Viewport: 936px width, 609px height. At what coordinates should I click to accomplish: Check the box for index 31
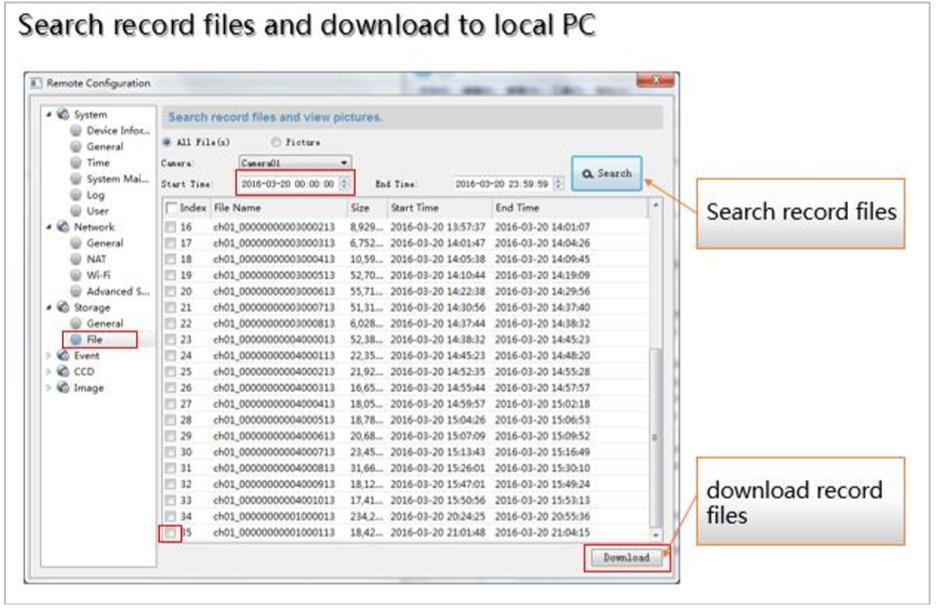pyautogui.click(x=171, y=468)
